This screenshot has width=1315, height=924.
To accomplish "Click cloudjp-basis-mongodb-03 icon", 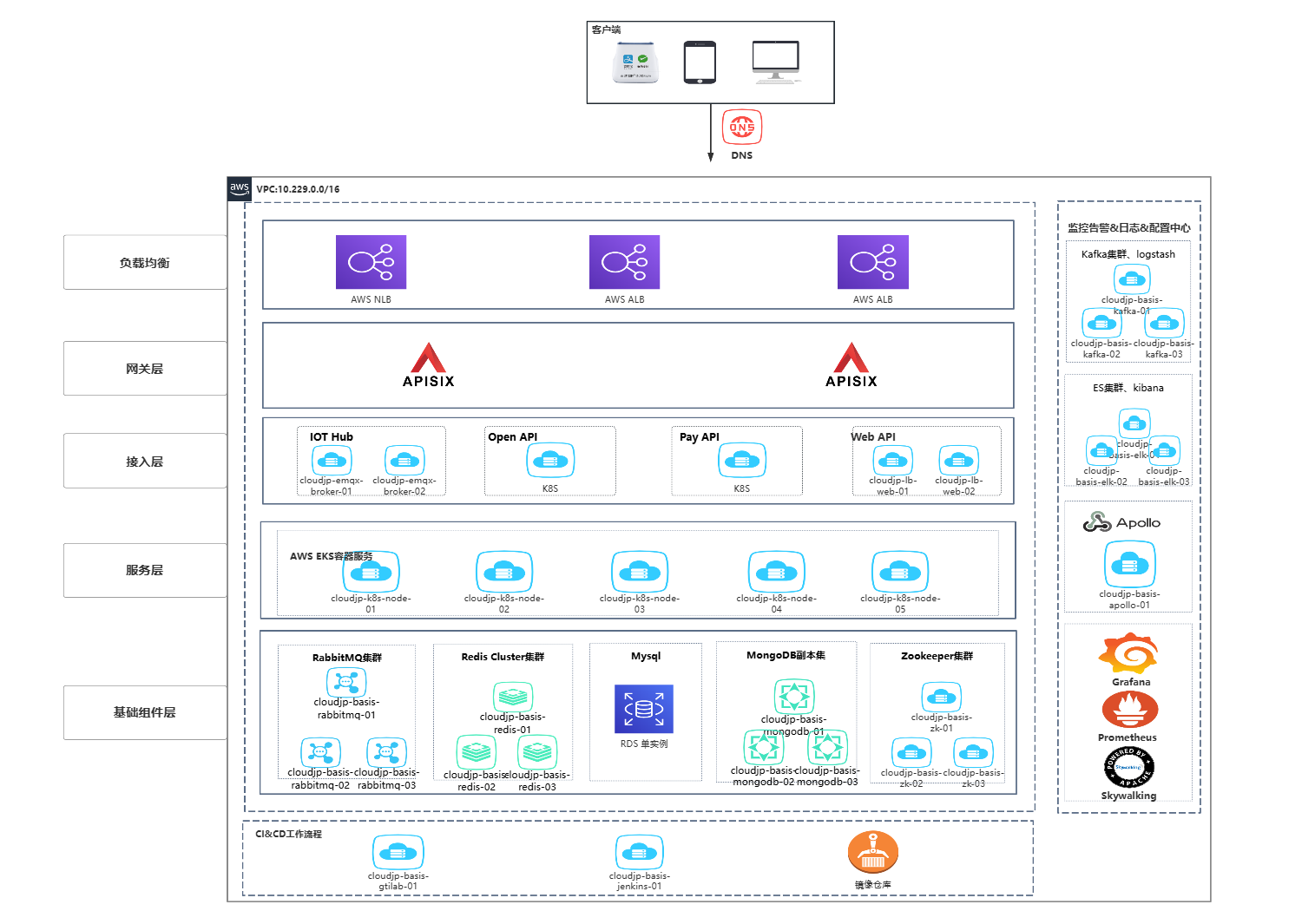I will click(827, 747).
